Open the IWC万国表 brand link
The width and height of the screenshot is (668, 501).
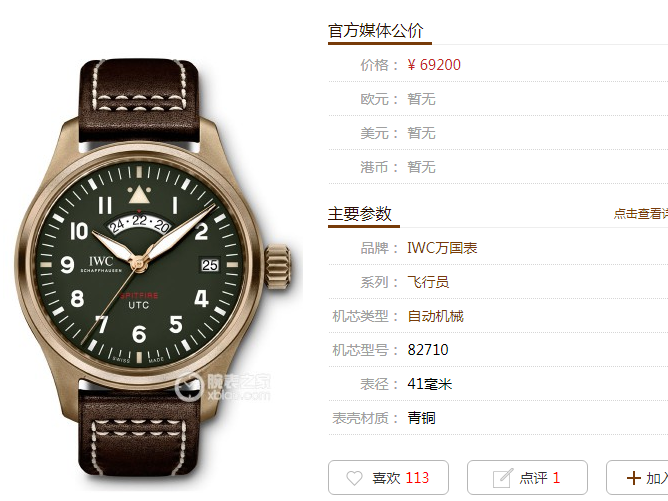[442, 248]
